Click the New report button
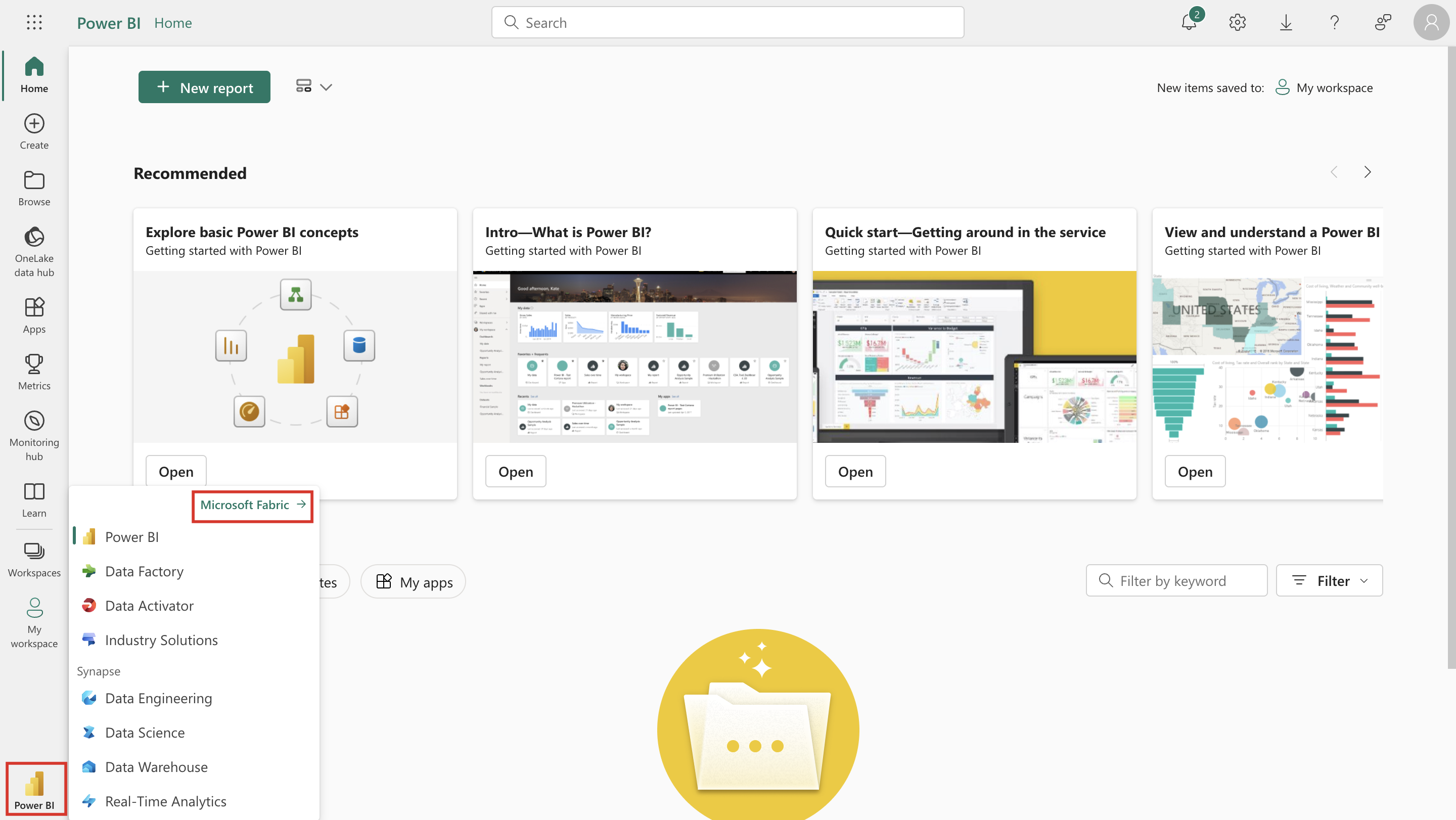This screenshot has height=820, width=1456. [x=204, y=87]
